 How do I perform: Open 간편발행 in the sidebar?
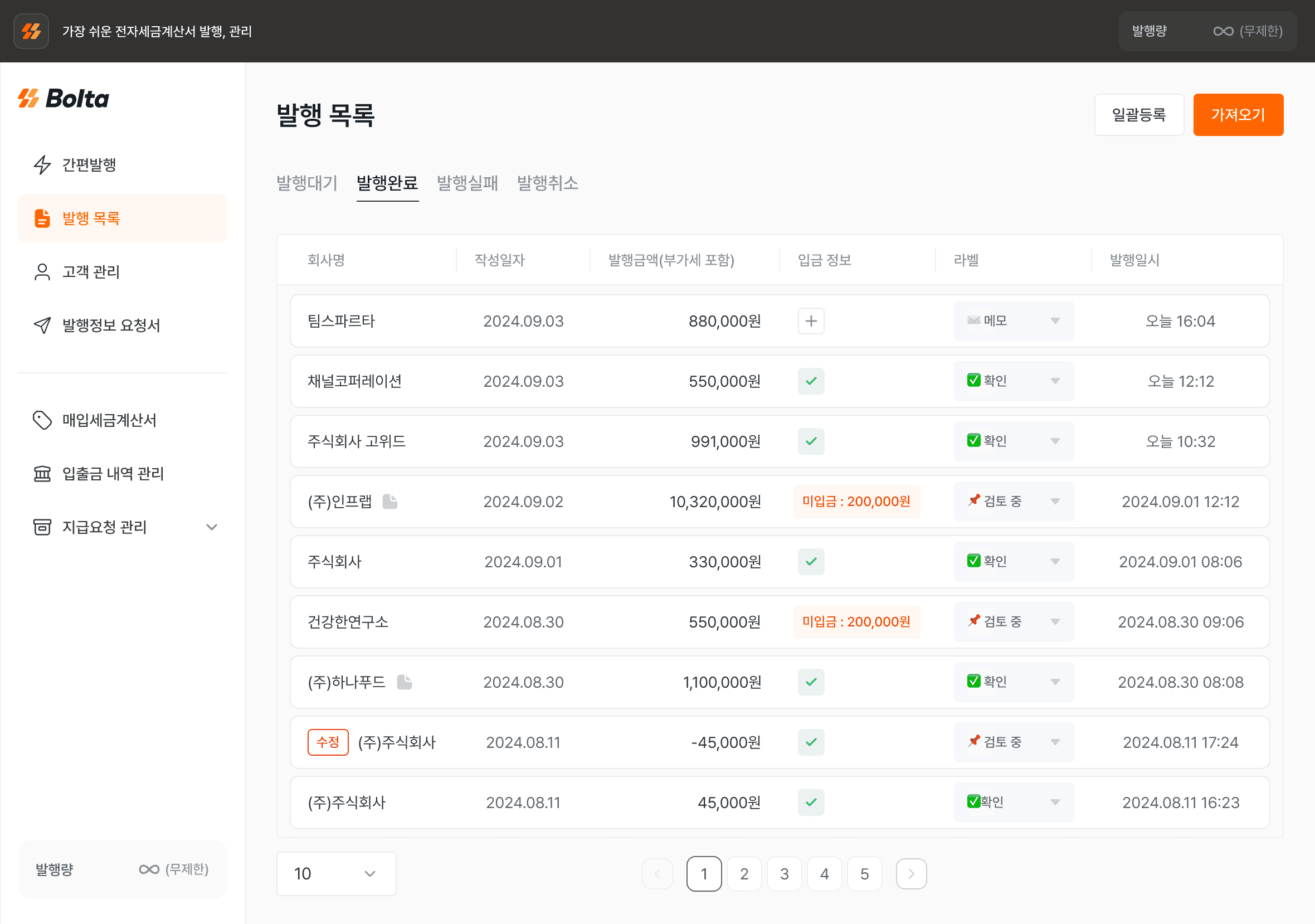click(x=122, y=165)
